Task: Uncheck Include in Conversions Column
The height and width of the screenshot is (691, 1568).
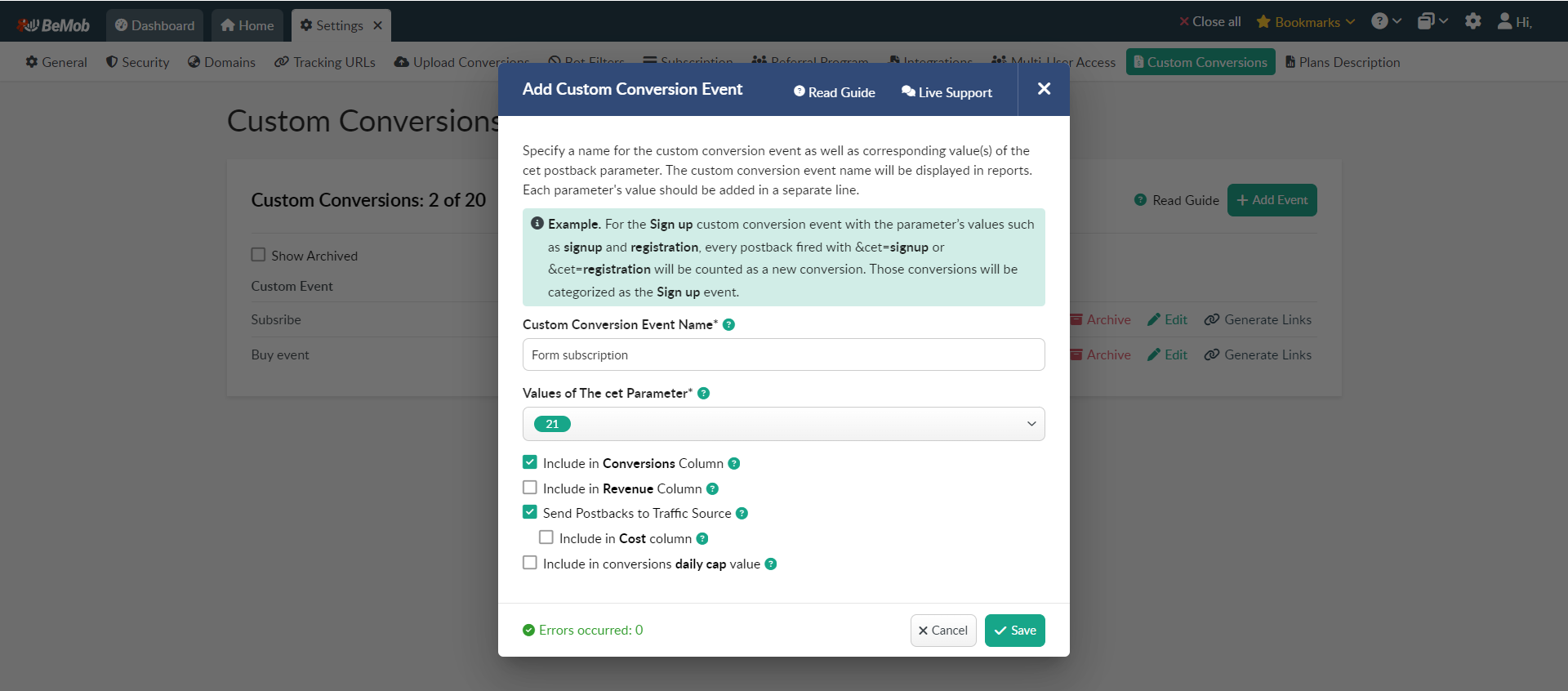Action: (x=530, y=463)
